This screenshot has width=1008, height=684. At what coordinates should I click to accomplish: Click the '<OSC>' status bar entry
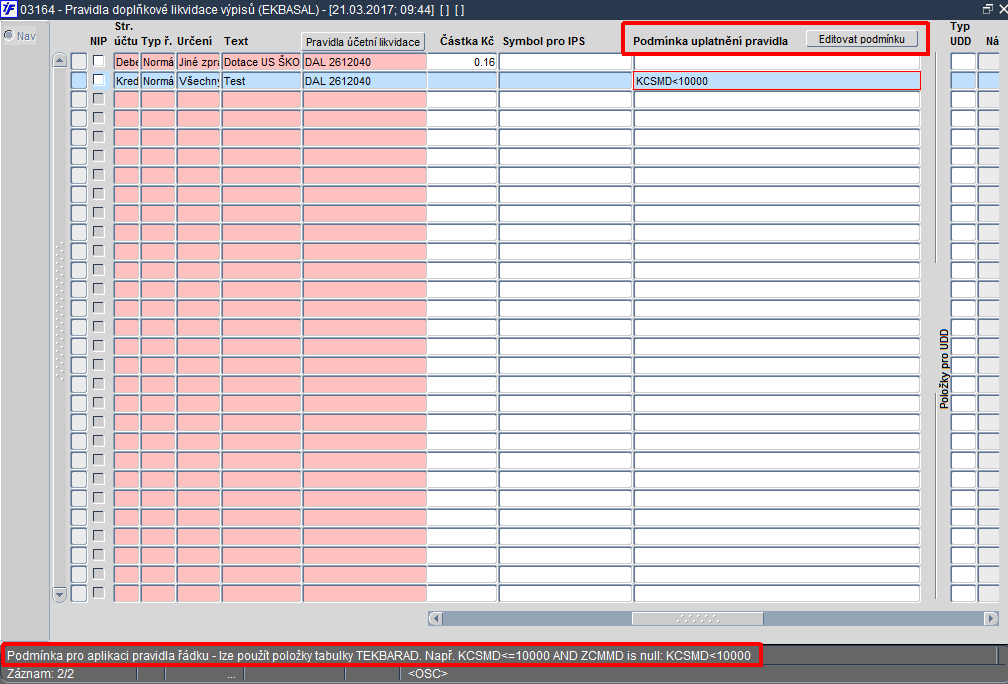[428, 674]
